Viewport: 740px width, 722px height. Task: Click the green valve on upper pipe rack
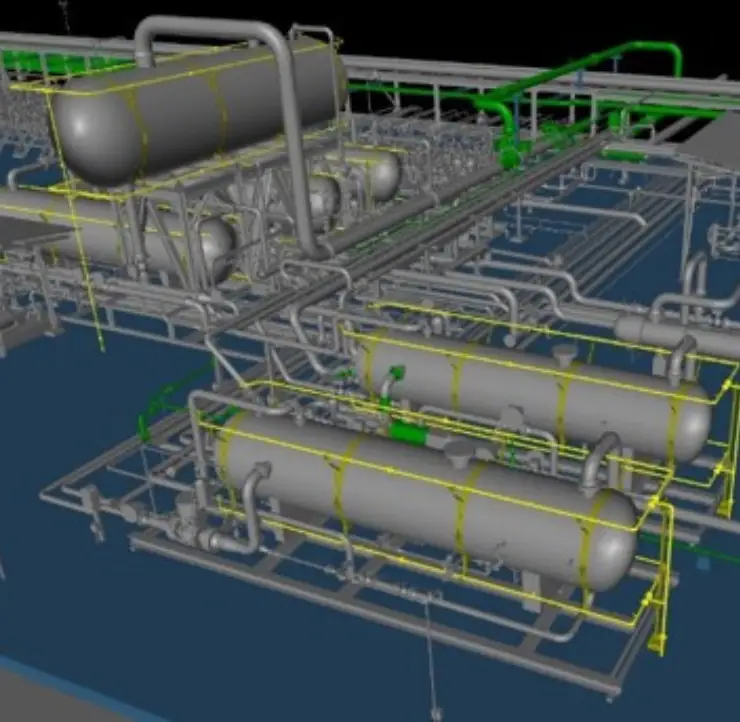point(510,155)
